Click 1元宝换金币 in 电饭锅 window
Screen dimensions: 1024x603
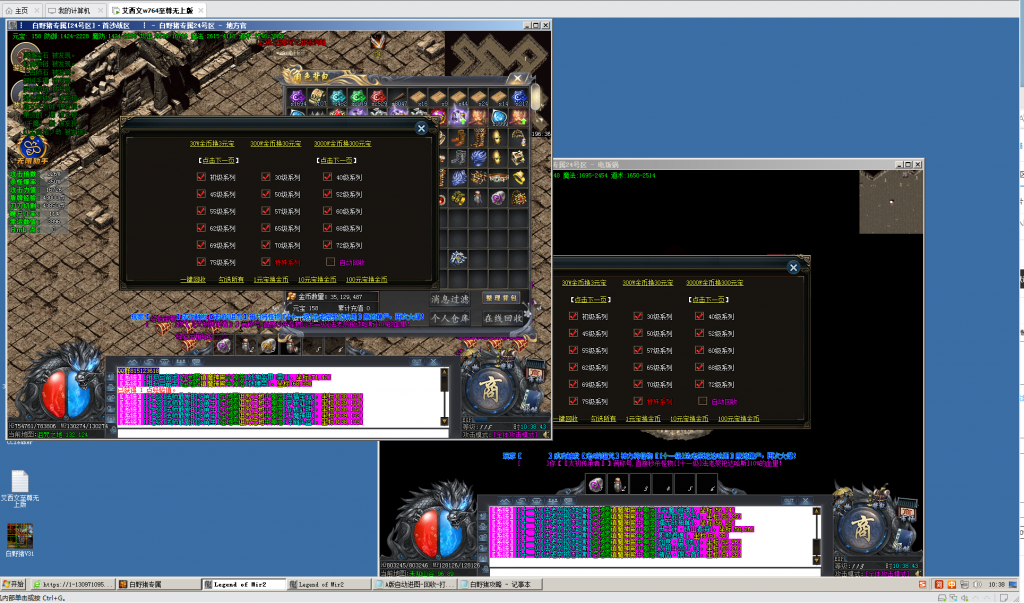point(643,418)
